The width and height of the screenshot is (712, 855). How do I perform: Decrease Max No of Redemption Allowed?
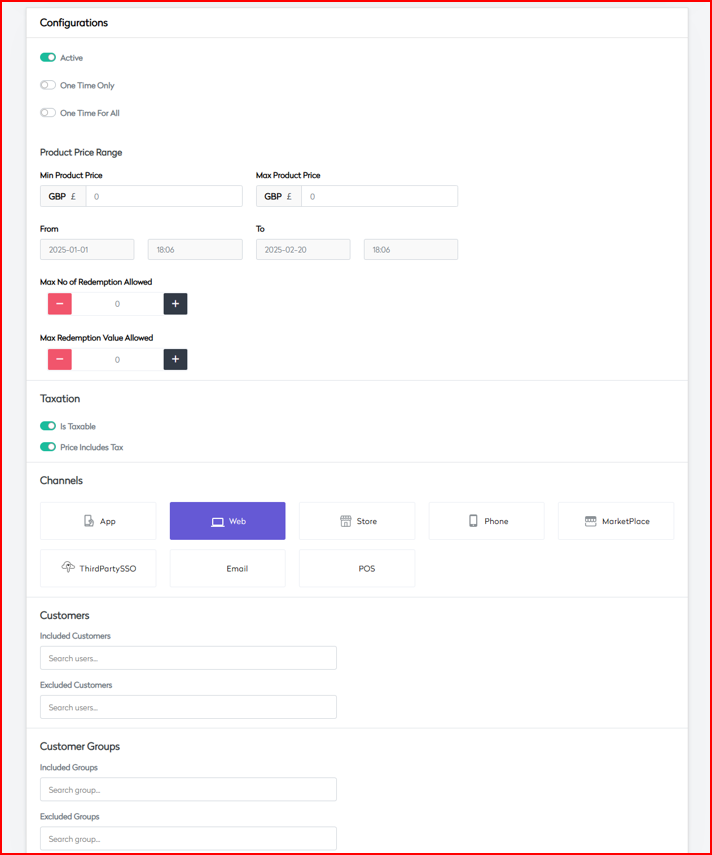pos(60,304)
